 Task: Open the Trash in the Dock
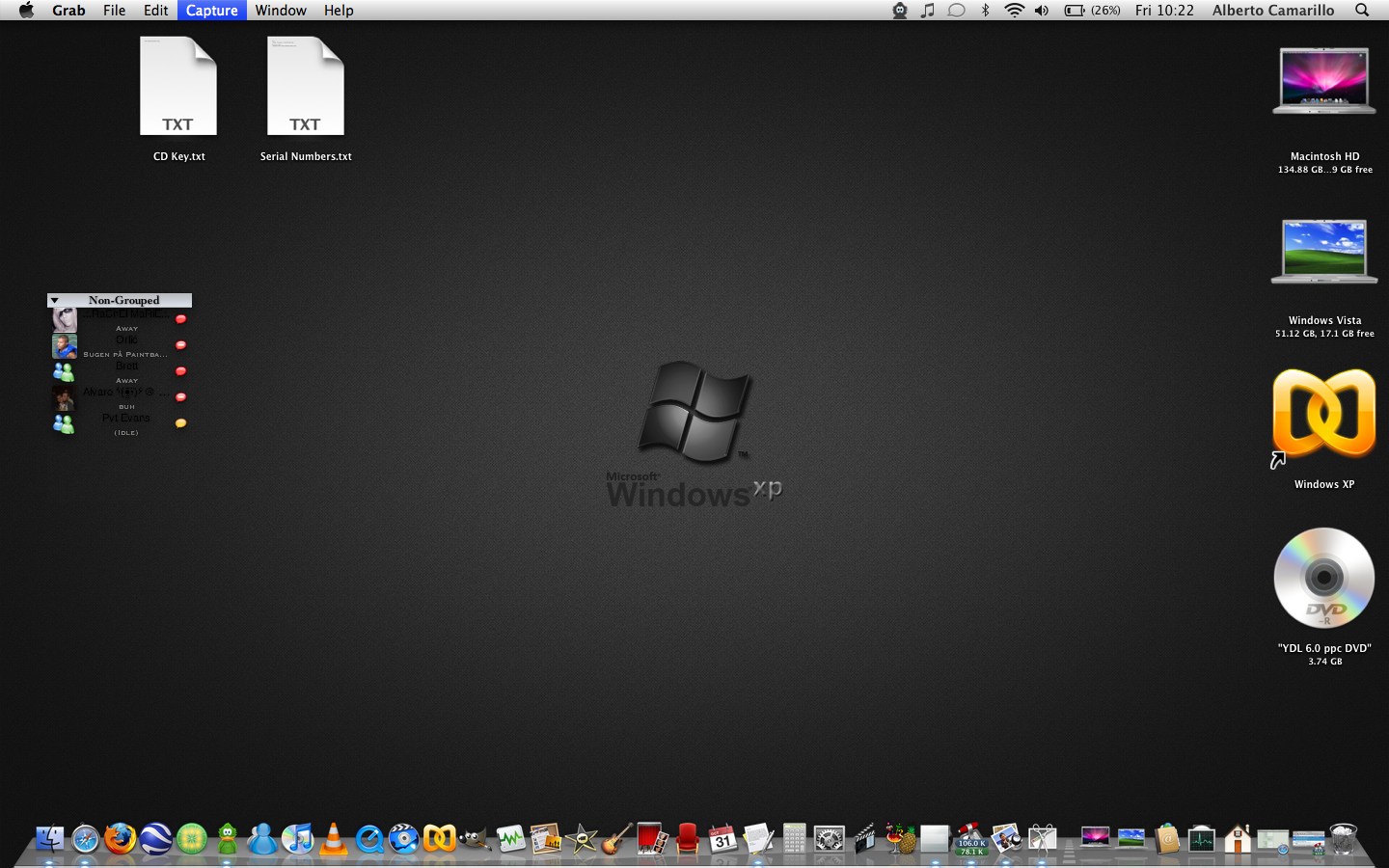pos(1343,839)
